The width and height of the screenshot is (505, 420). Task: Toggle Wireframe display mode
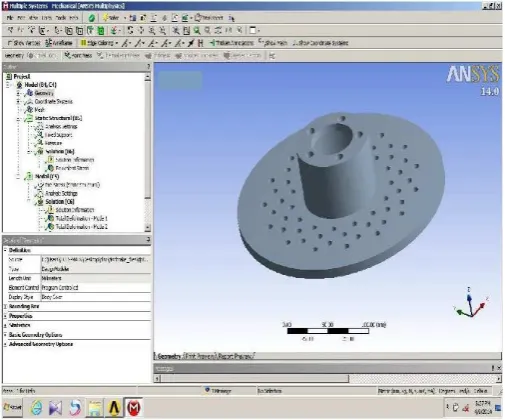click(x=59, y=43)
